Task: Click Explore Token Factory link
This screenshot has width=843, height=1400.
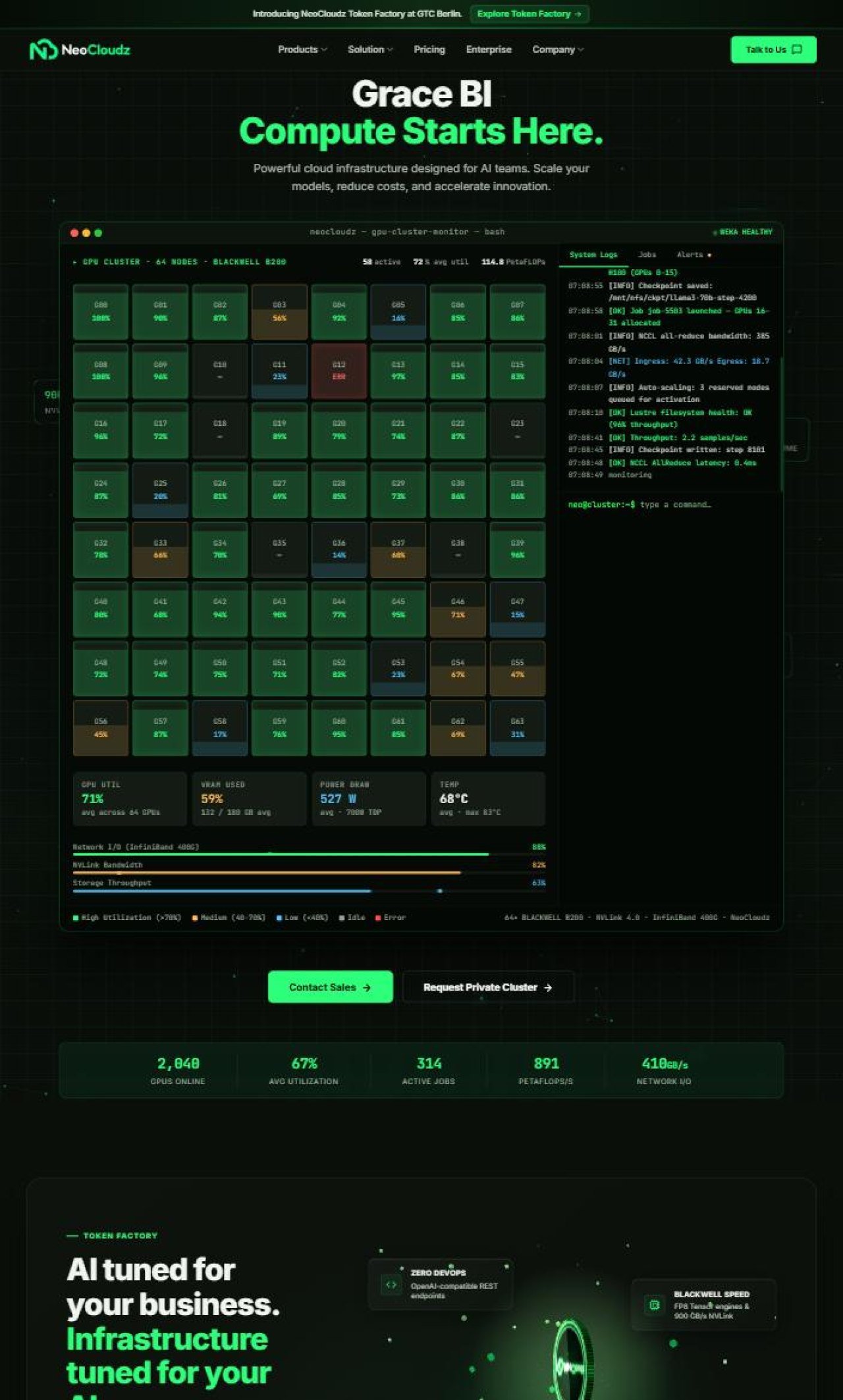Action: pos(530,14)
